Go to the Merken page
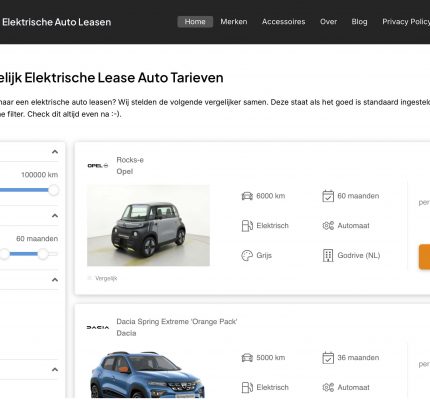 (234, 22)
